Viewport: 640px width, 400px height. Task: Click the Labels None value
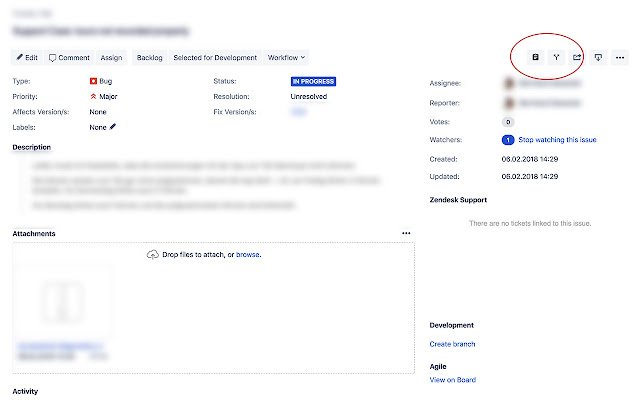(98, 127)
